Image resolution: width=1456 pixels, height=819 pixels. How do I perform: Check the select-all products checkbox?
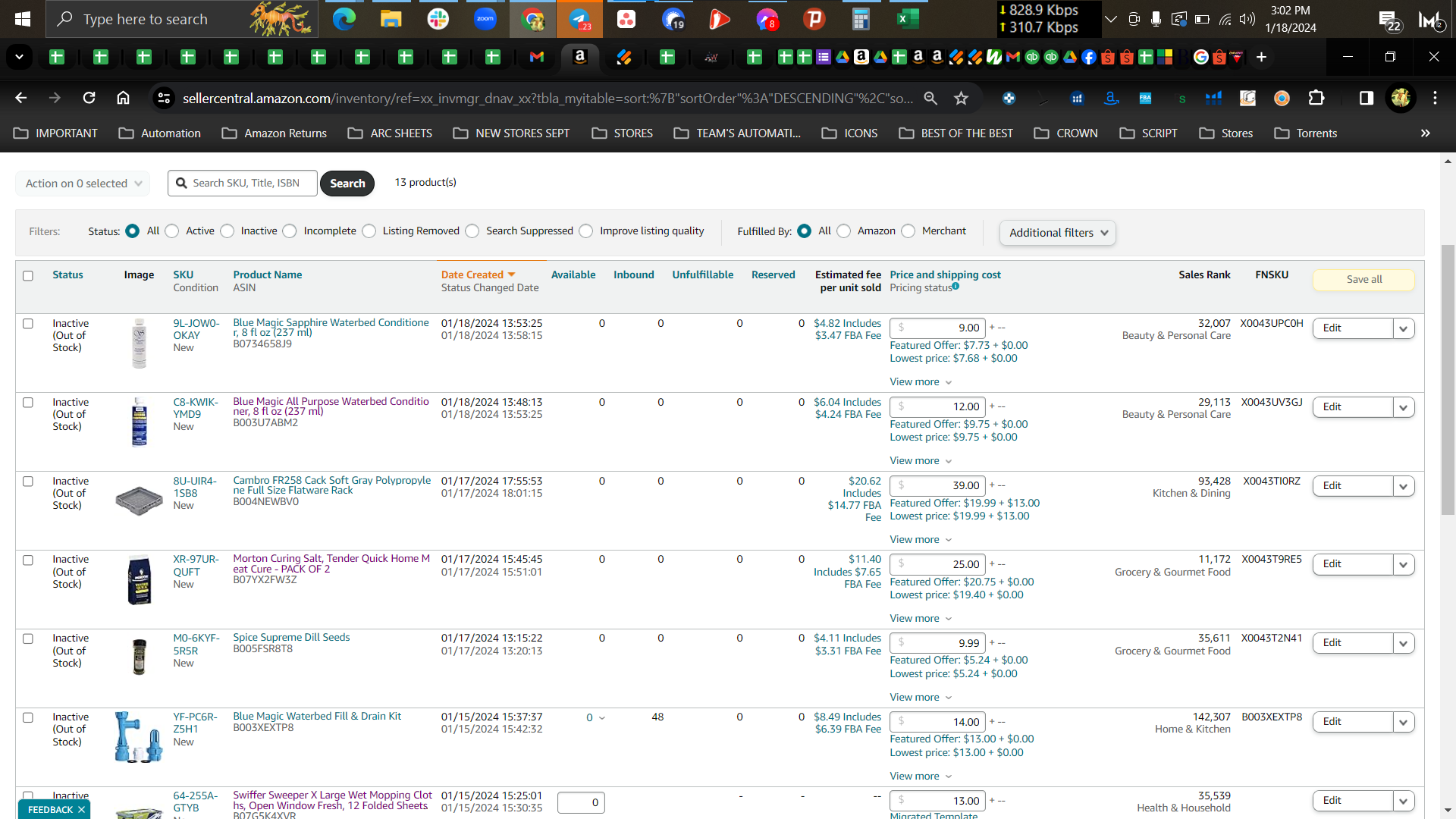pyautogui.click(x=28, y=275)
